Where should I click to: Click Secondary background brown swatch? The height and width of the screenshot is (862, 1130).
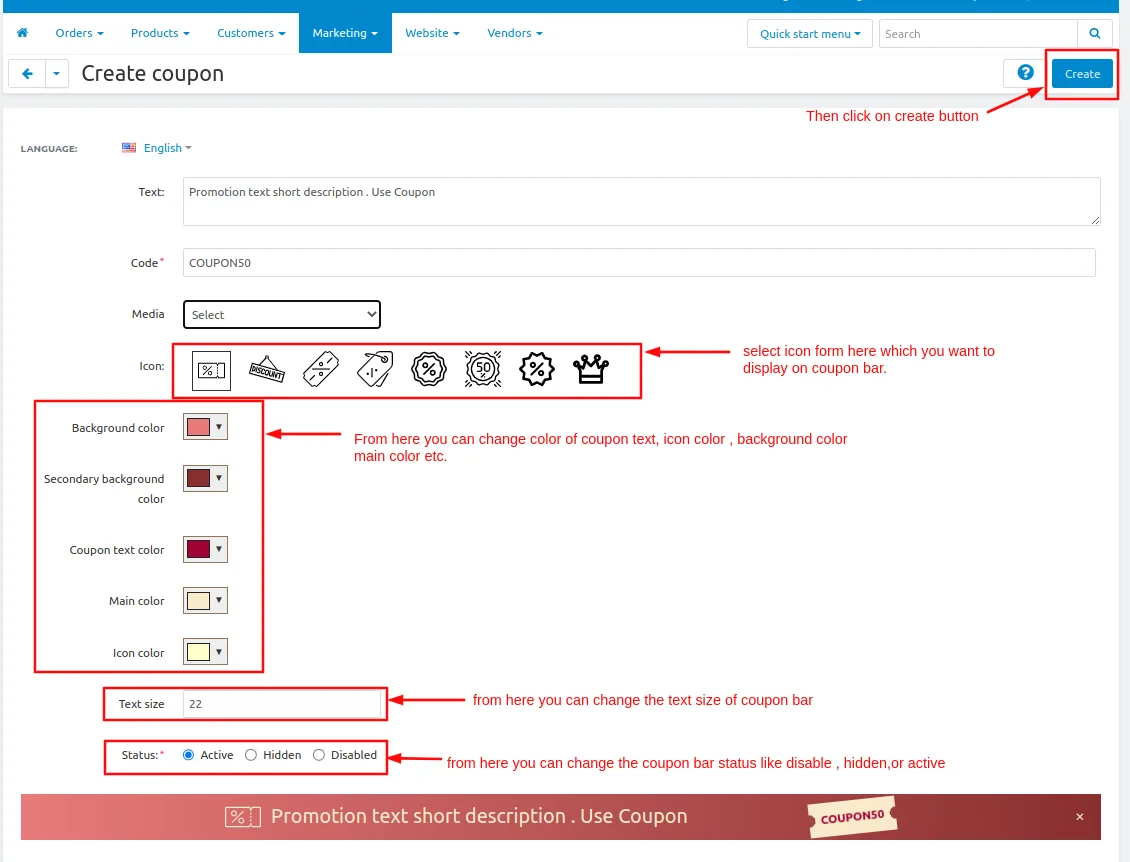pyautogui.click(x=198, y=478)
